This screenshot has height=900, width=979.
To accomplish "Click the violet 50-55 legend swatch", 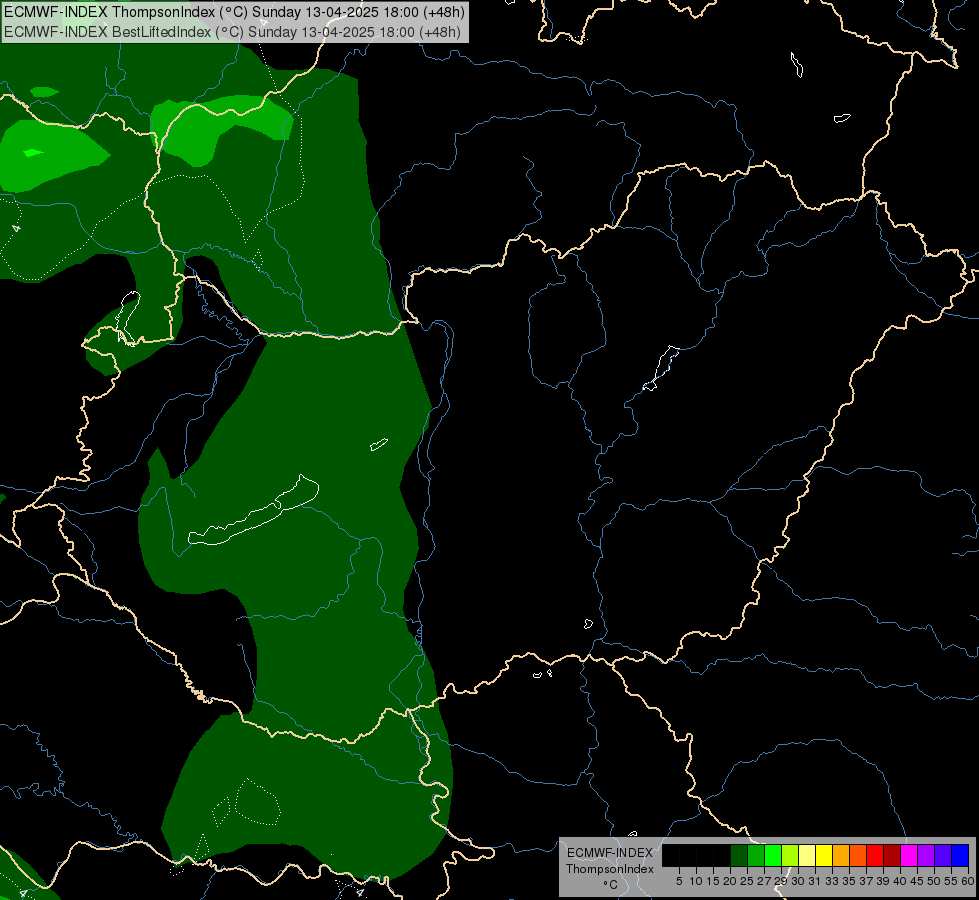I will click(x=943, y=855).
